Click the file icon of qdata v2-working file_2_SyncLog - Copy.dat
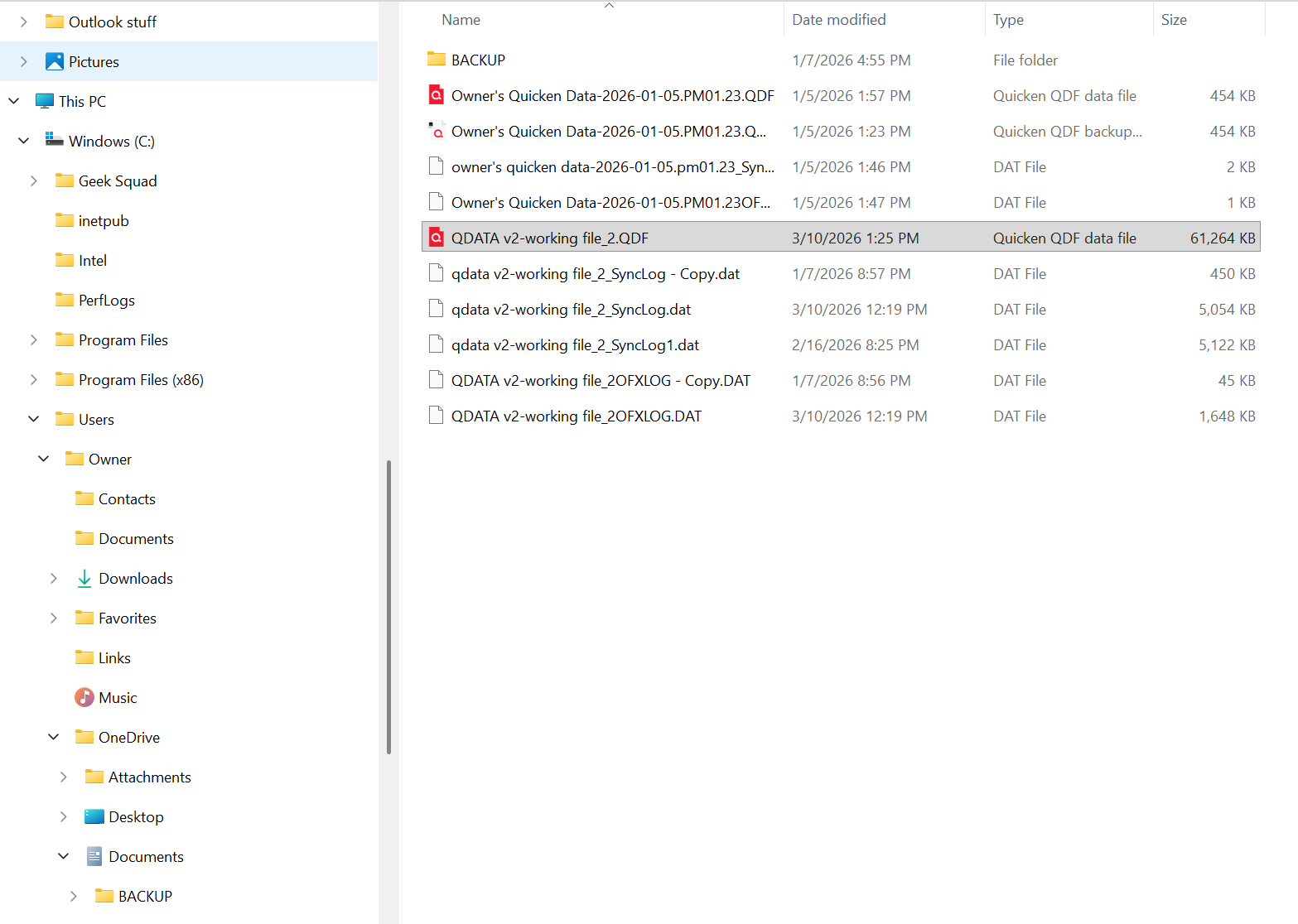Screen dimensions: 1298x924 coord(436,274)
